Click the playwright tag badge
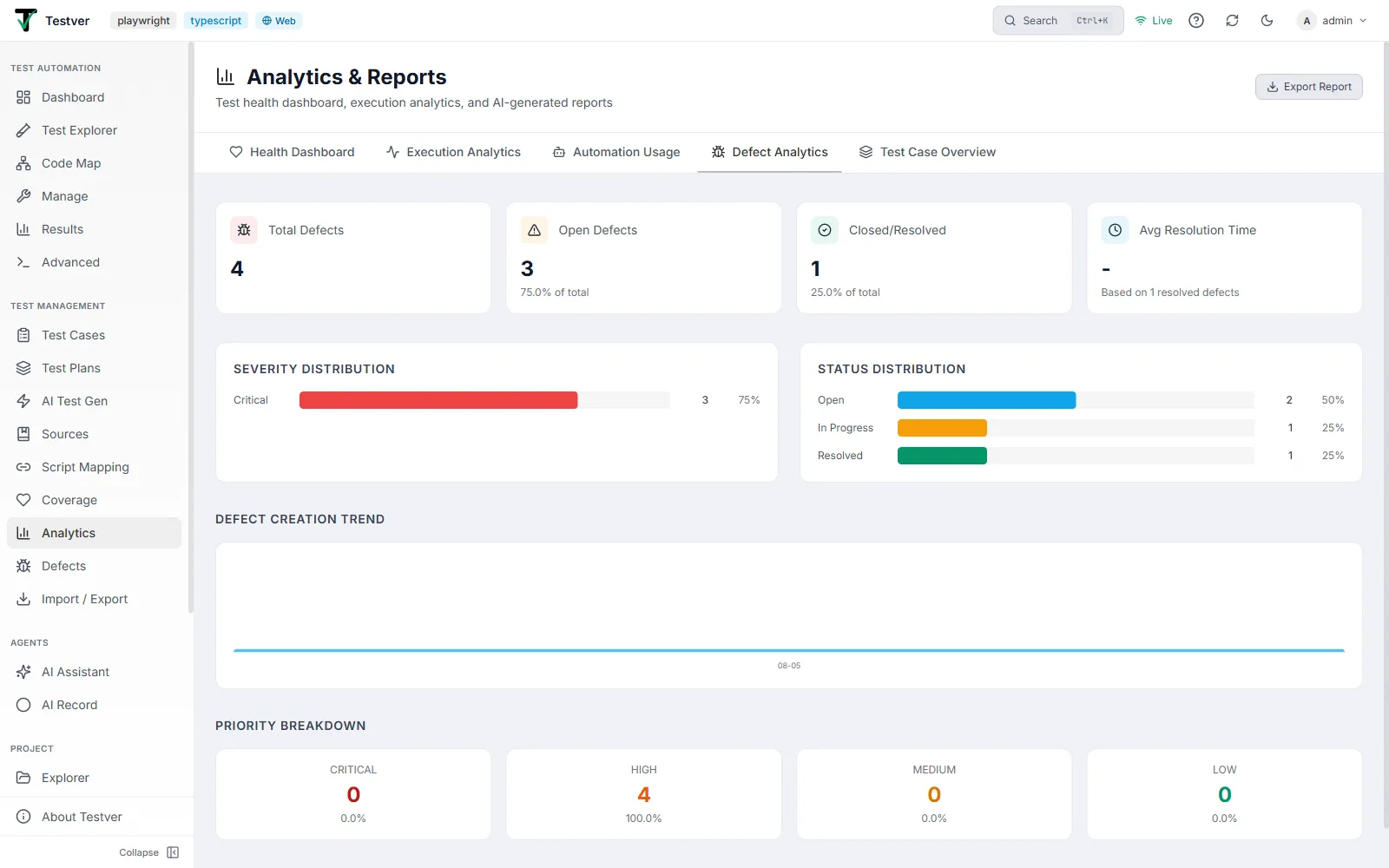The height and width of the screenshot is (868, 1389). point(143,21)
